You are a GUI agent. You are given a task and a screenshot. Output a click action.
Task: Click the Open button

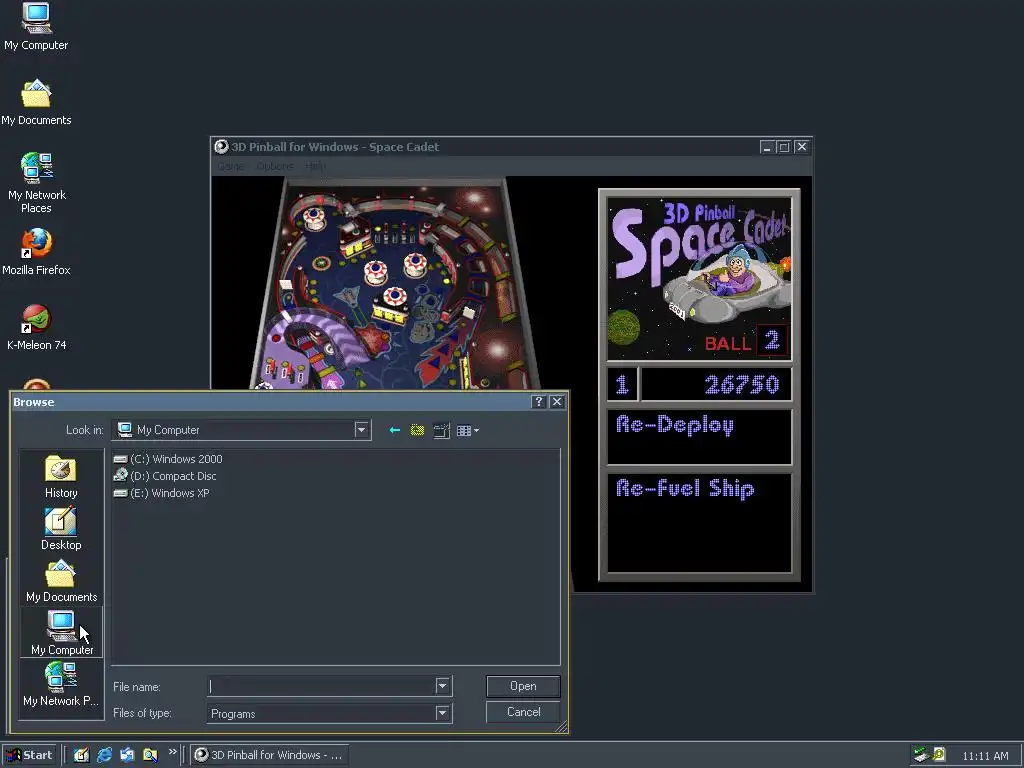point(523,686)
